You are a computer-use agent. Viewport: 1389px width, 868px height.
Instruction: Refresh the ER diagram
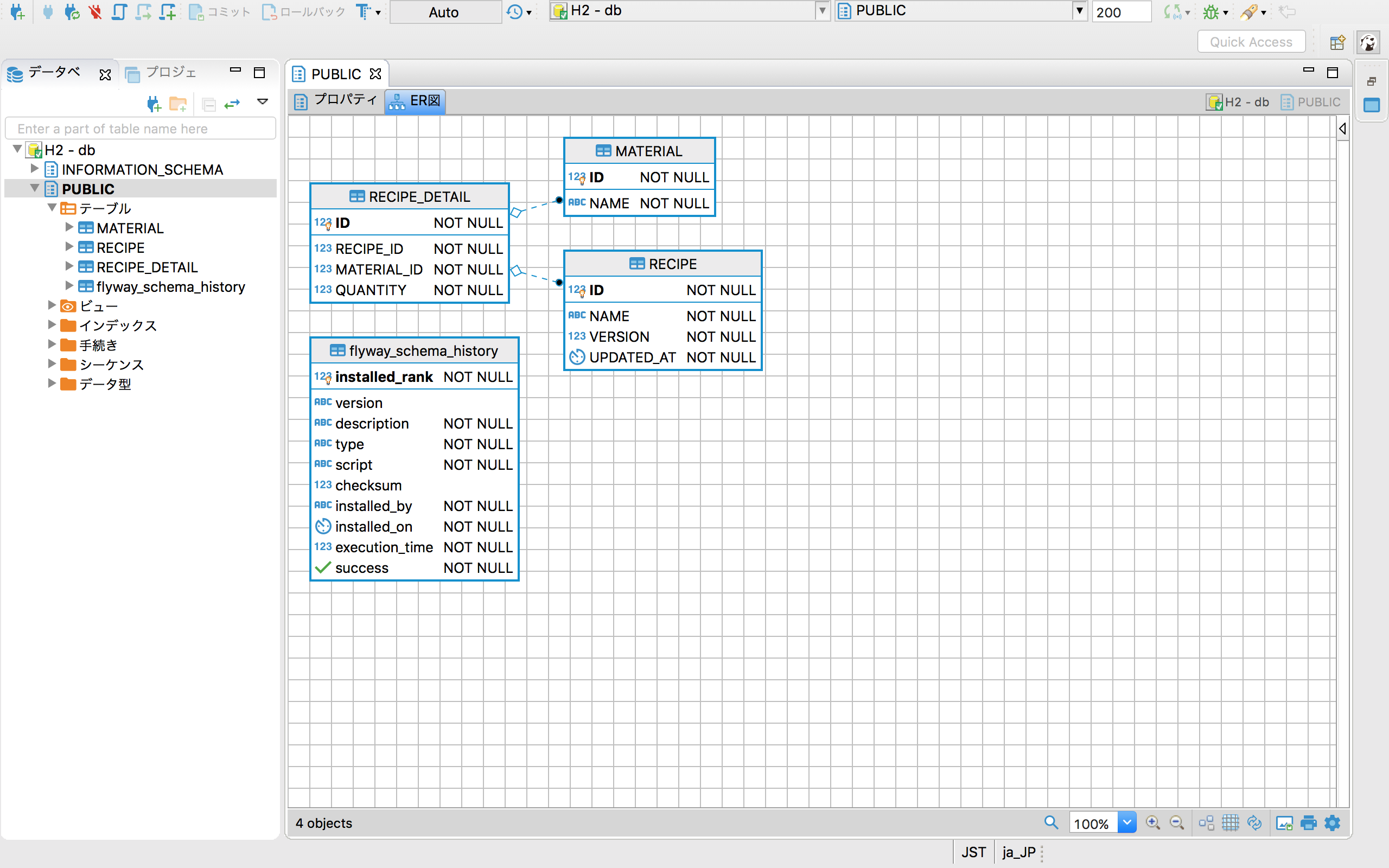click(1254, 822)
